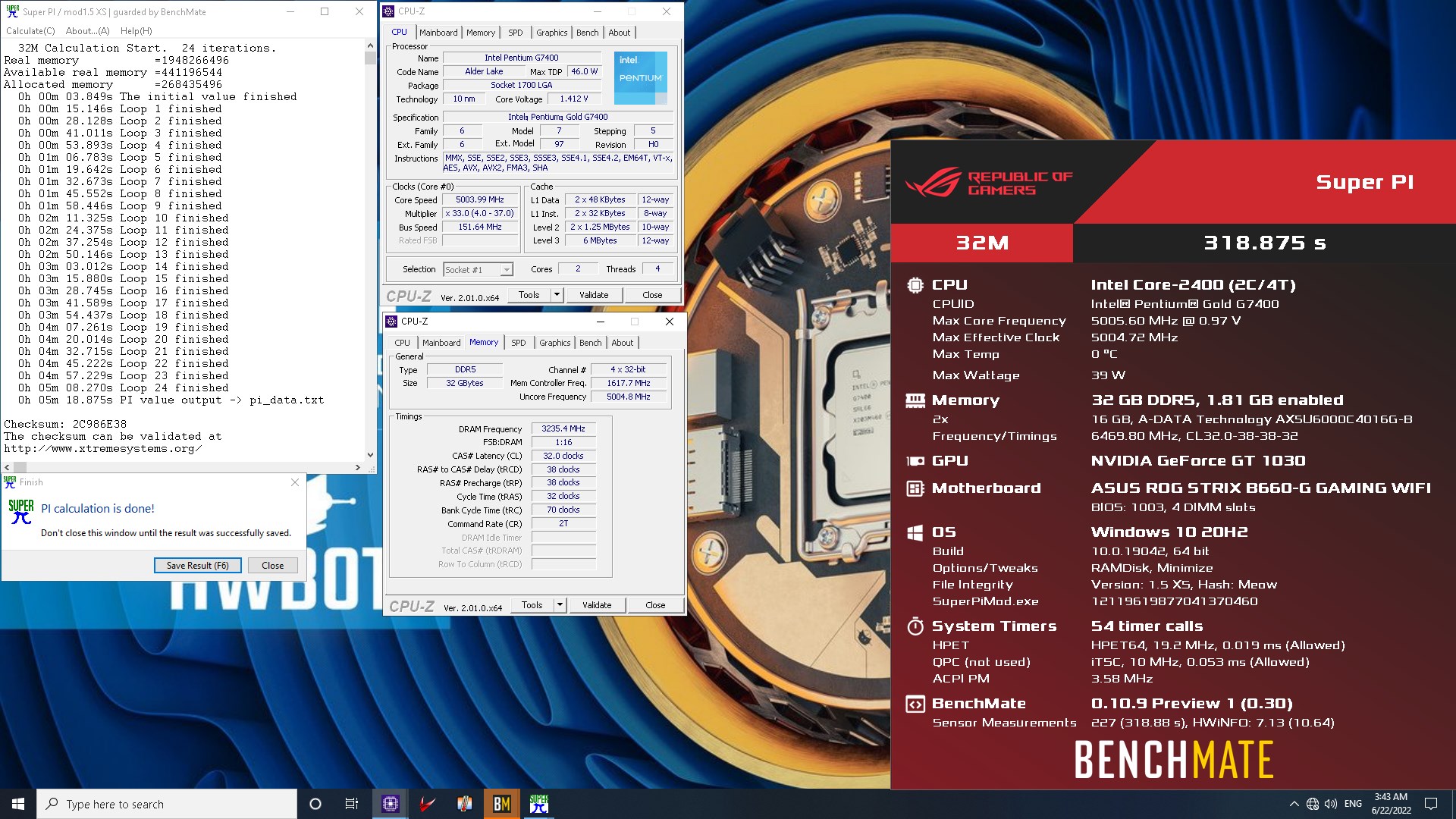Screen dimensions: 1456x819
Task: Open the Calculate menu in Super PI
Action: click(30, 31)
